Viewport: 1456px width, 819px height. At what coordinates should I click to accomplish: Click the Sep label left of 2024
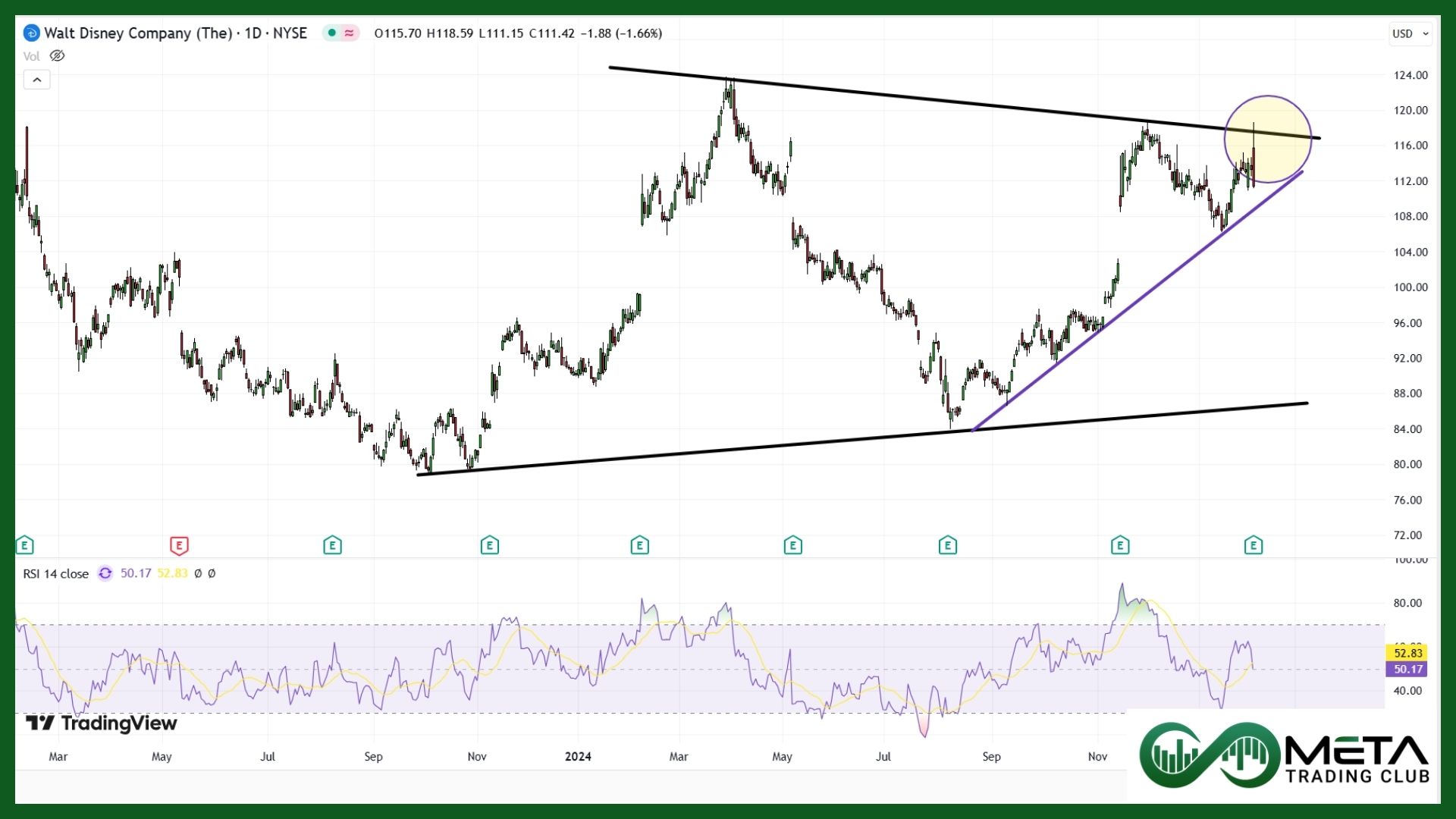pos(373,756)
